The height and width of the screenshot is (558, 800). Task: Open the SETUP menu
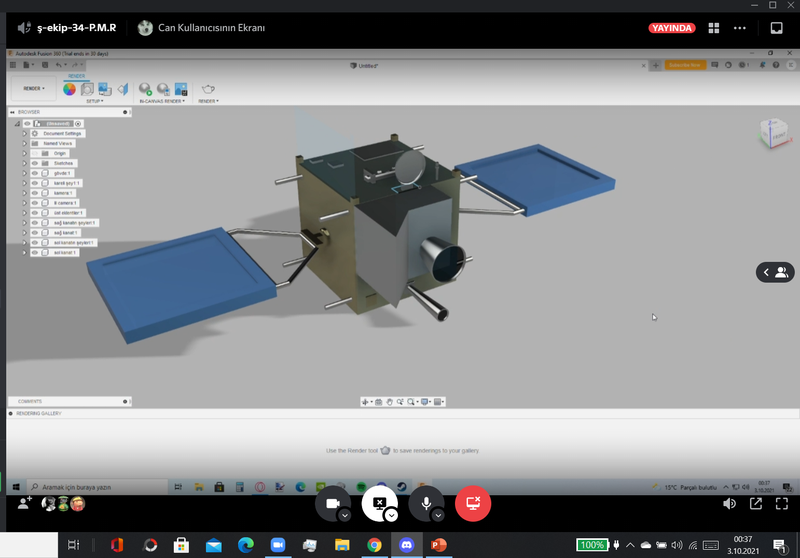tap(95, 101)
